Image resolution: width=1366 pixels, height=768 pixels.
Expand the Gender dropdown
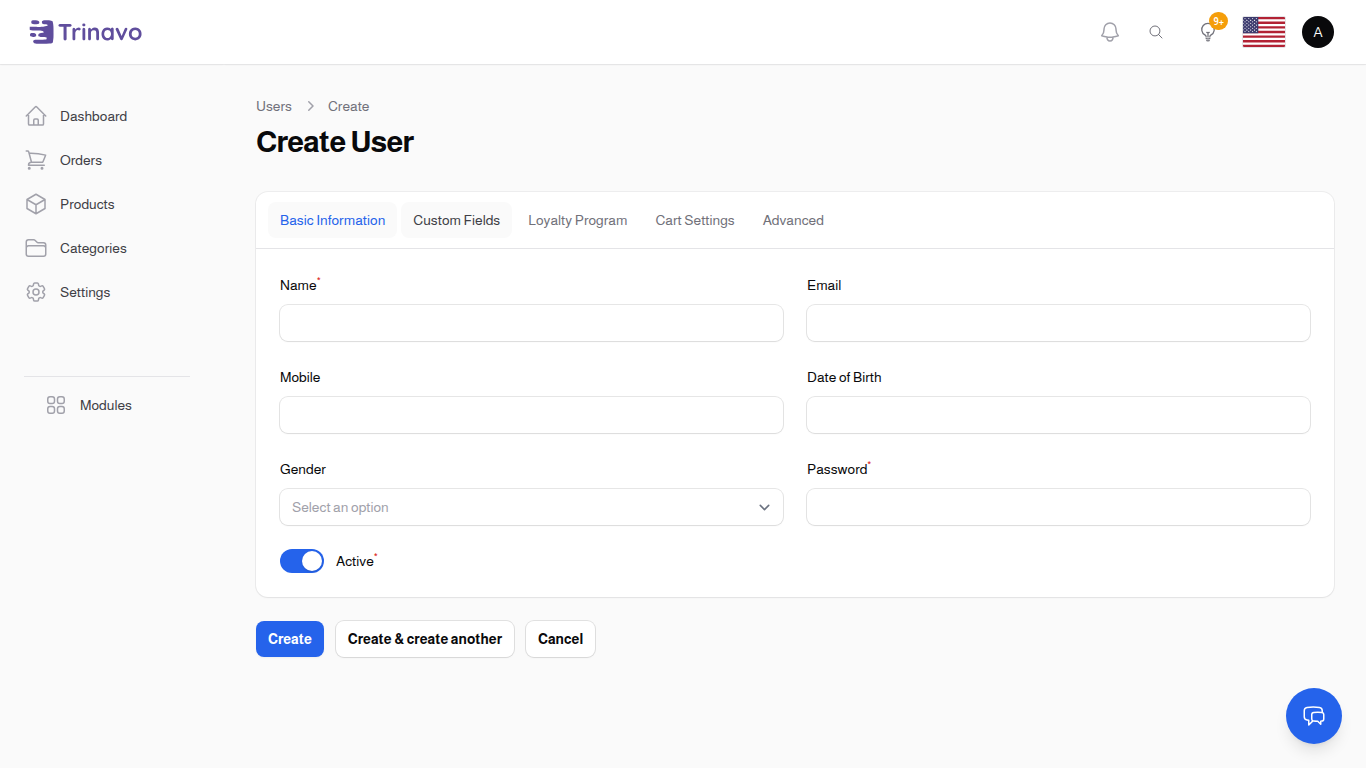[x=531, y=507]
